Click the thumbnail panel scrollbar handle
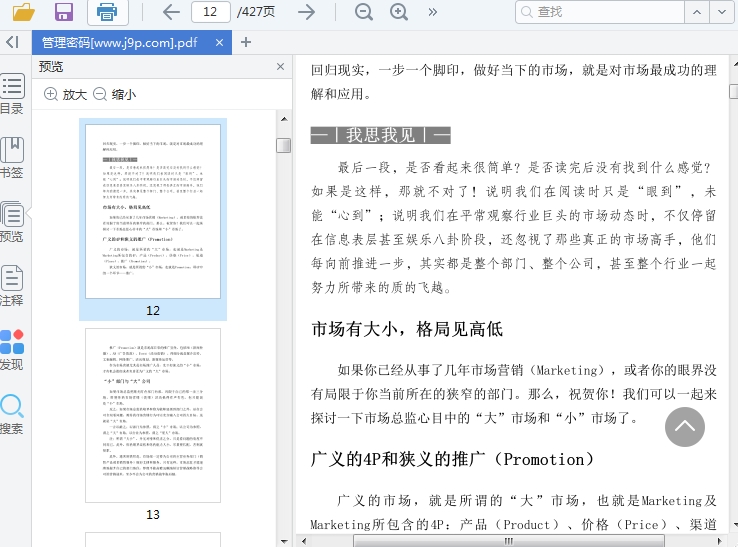The width and height of the screenshot is (738, 547). tap(283, 145)
